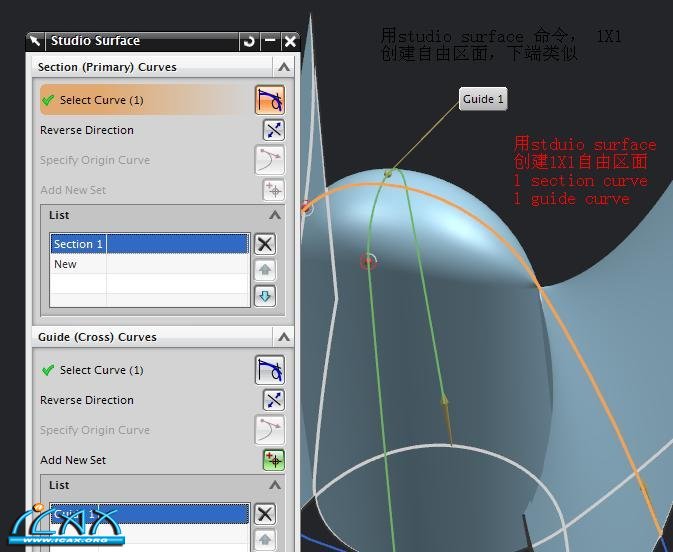The height and width of the screenshot is (552, 673).
Task: Remove the guide list entry with the X button
Action: click(x=264, y=514)
